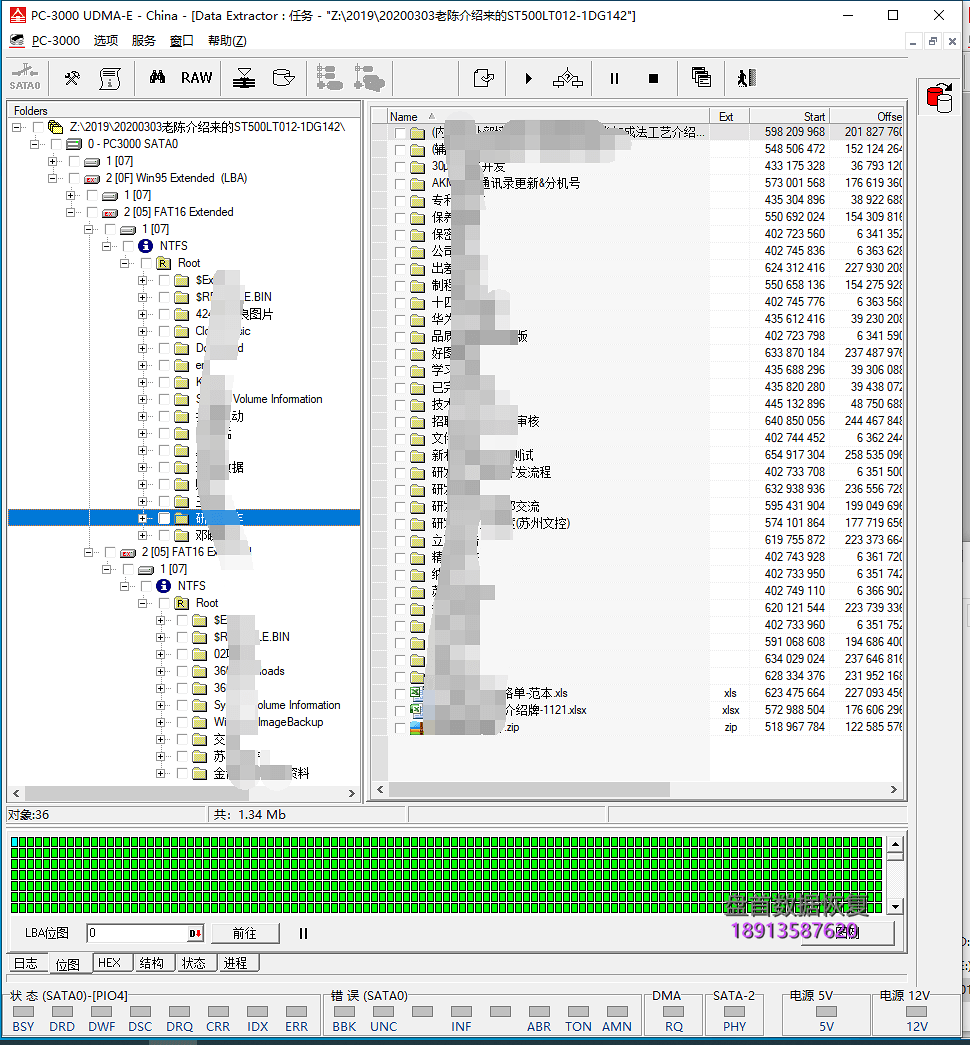
Task: Click the branching nodes toolbar icon
Action: coord(568,79)
